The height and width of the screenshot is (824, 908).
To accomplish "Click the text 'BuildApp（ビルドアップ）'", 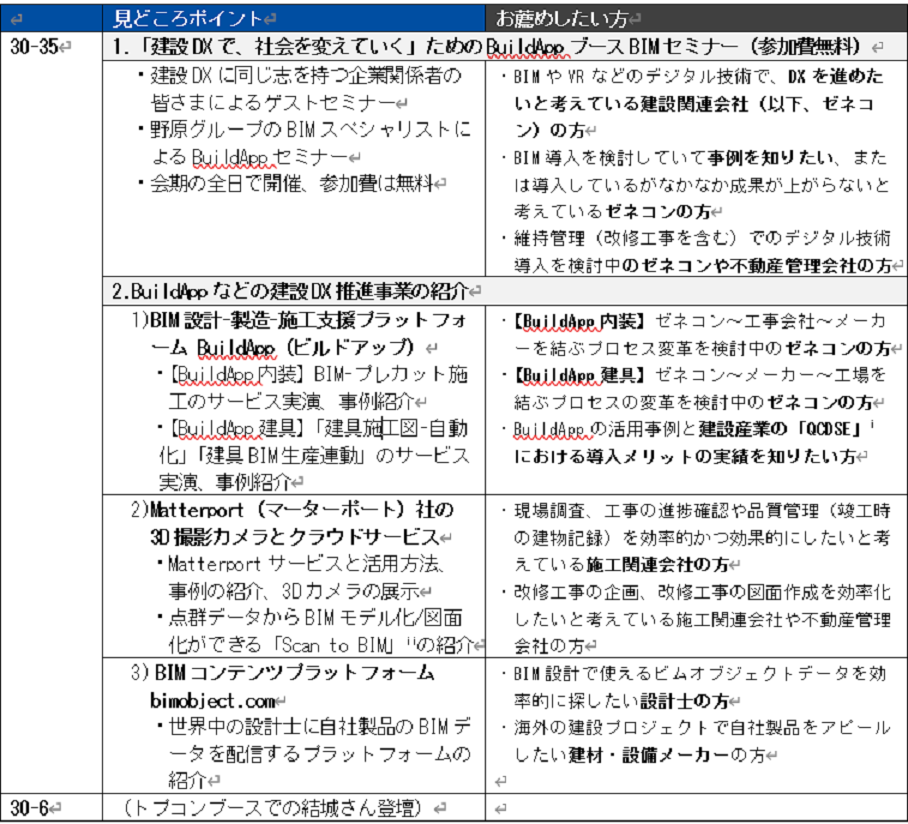I will point(305,347).
